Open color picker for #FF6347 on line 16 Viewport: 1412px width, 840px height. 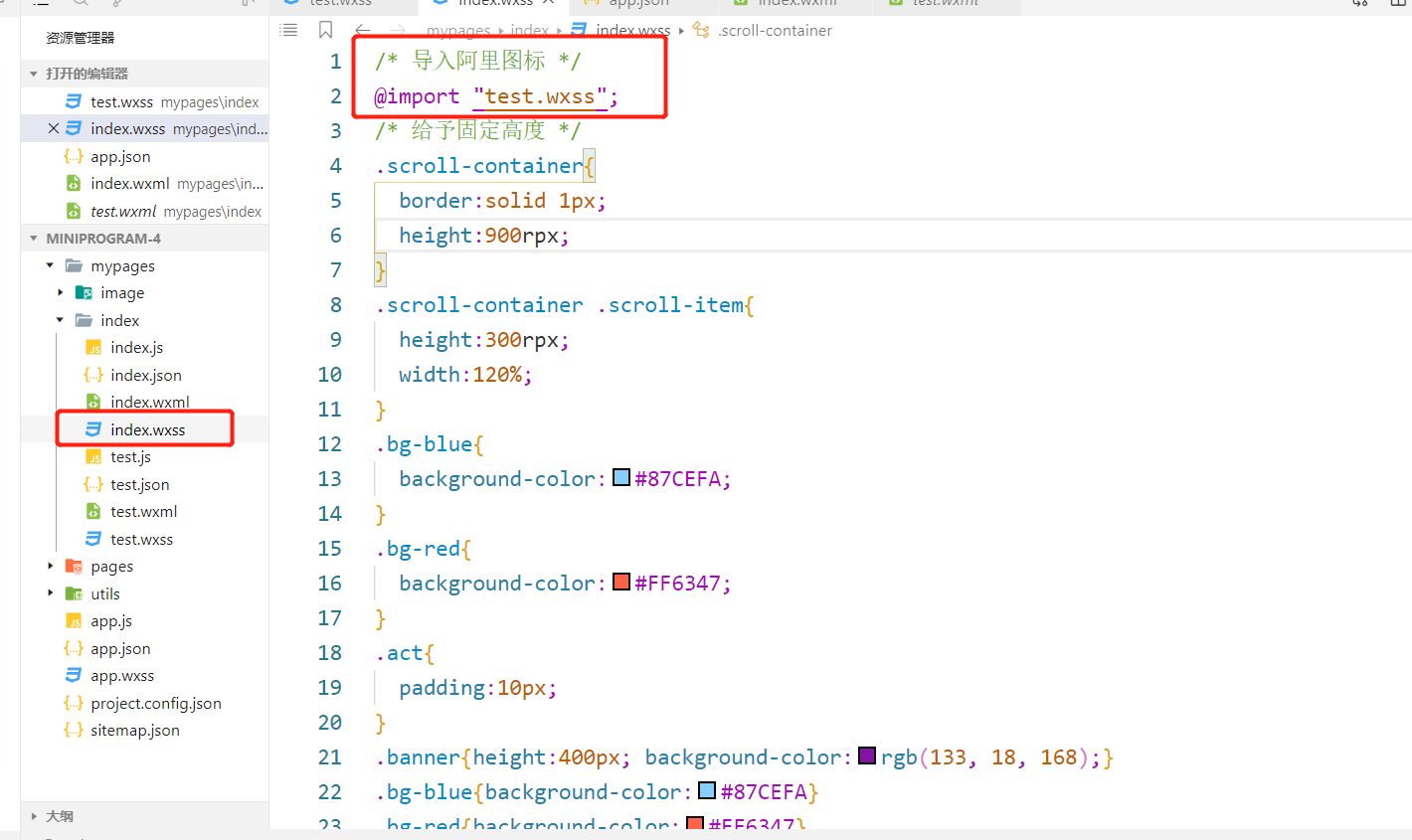tap(621, 582)
